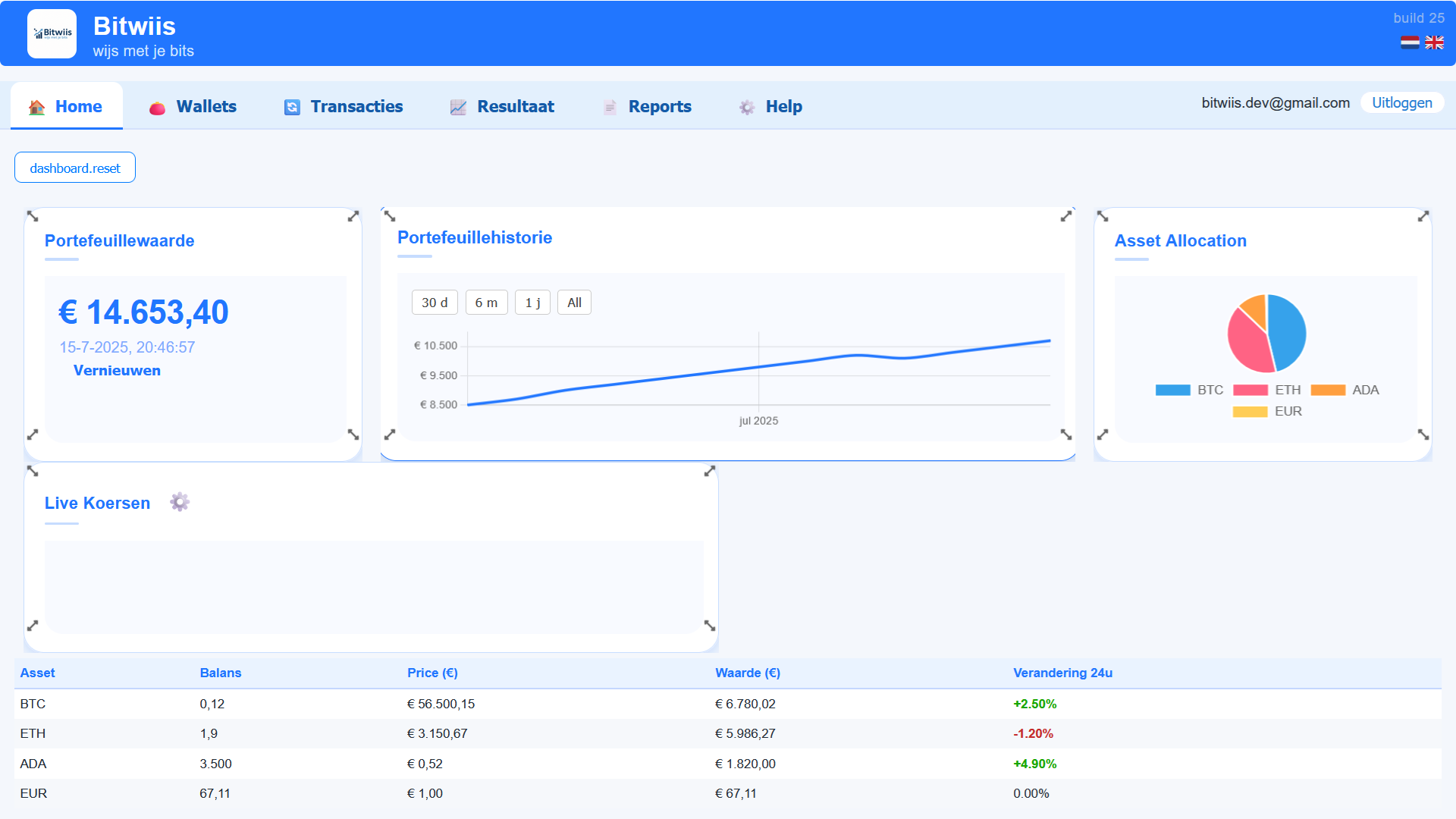
Task: Click the ETH pink legend swatch
Action: tap(1251, 390)
